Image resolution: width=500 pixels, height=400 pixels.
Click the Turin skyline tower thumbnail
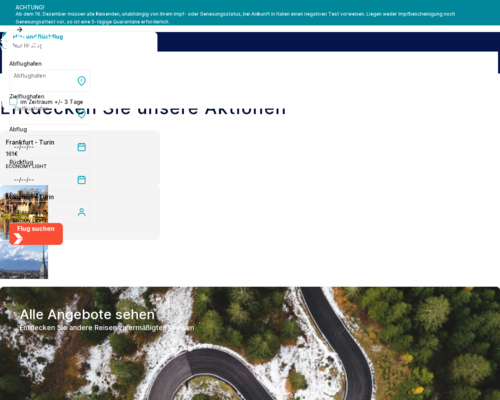pos(24,259)
